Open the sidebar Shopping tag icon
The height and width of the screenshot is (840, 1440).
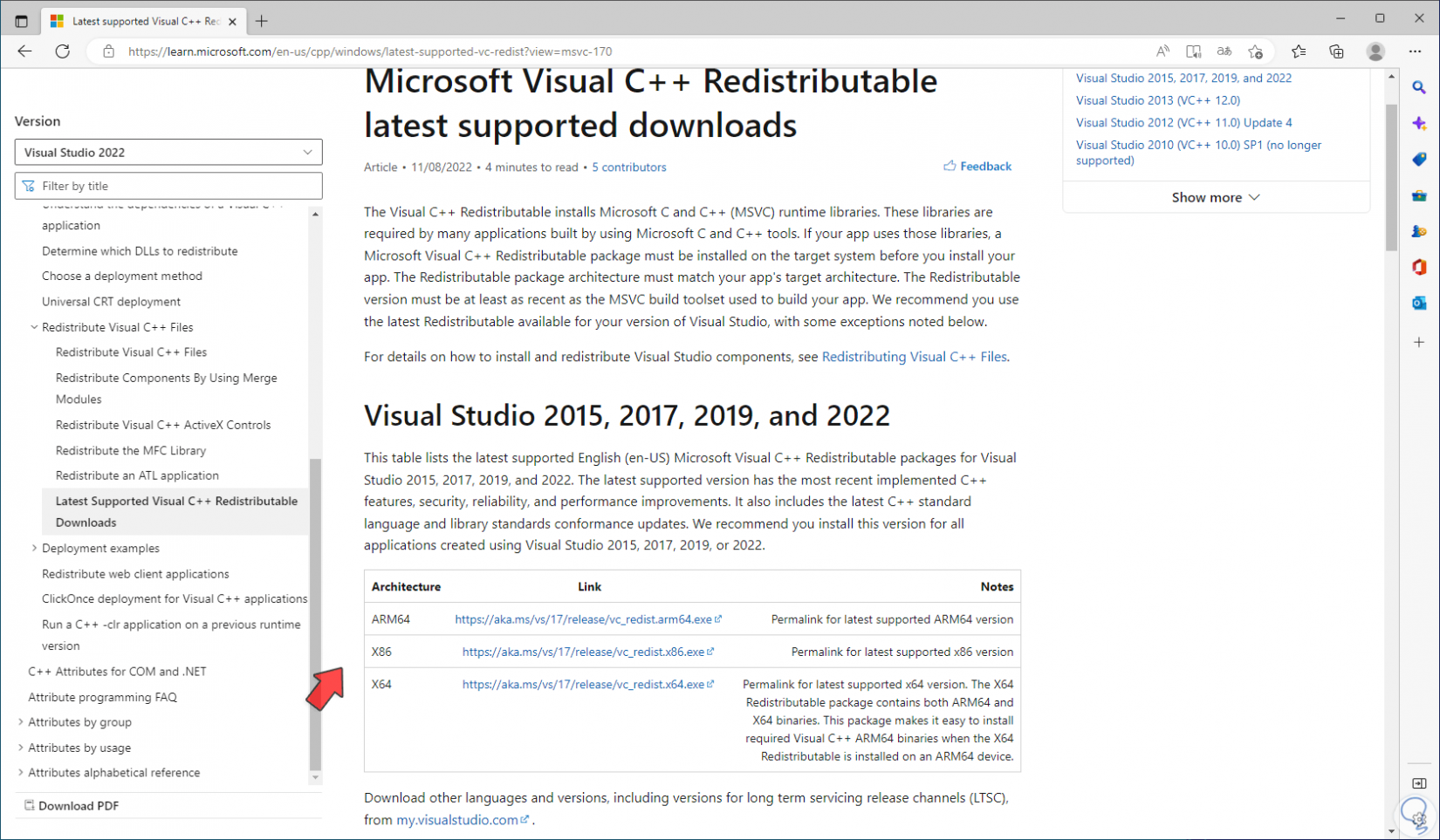coord(1419,160)
